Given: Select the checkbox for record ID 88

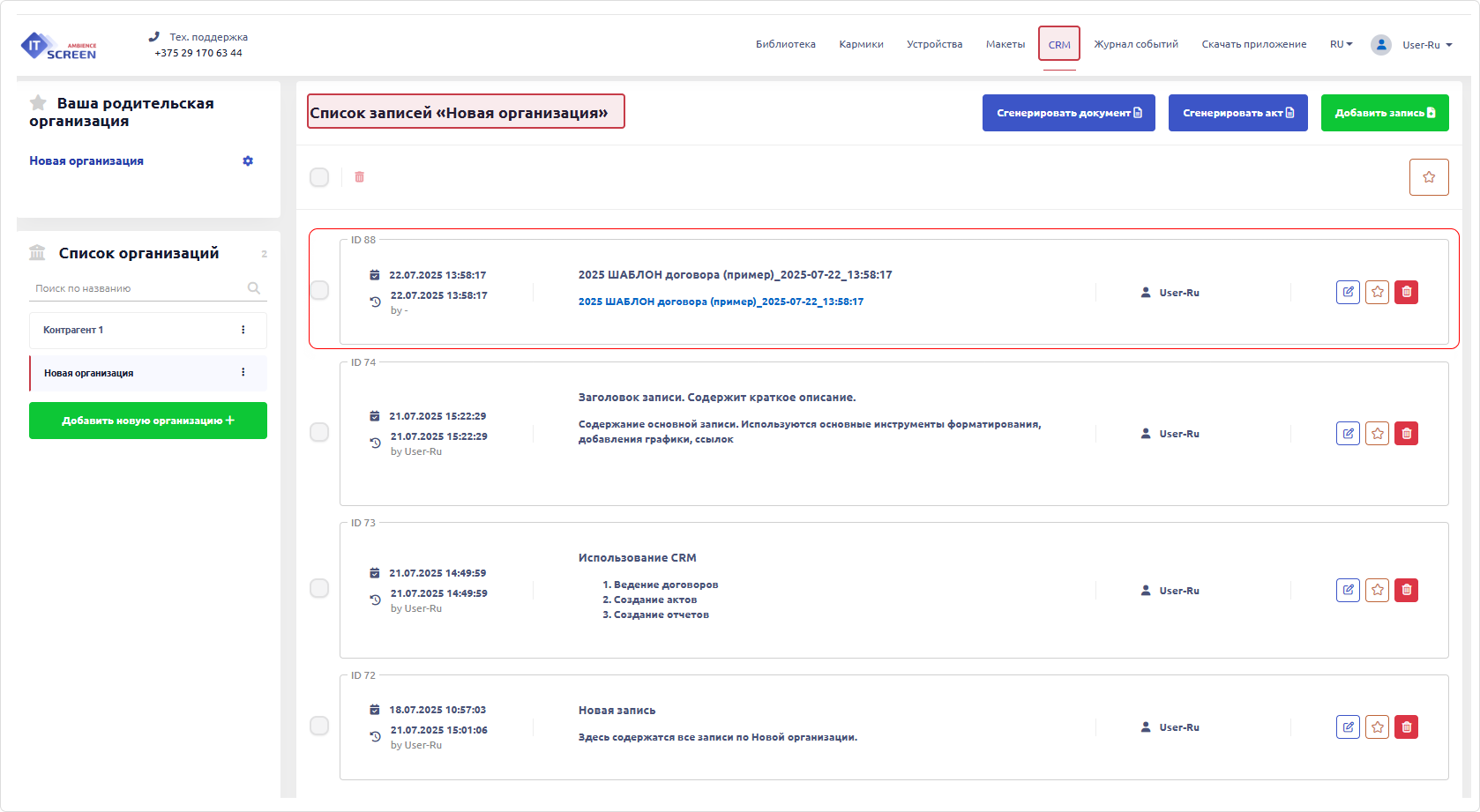Looking at the screenshot, I should (319, 292).
